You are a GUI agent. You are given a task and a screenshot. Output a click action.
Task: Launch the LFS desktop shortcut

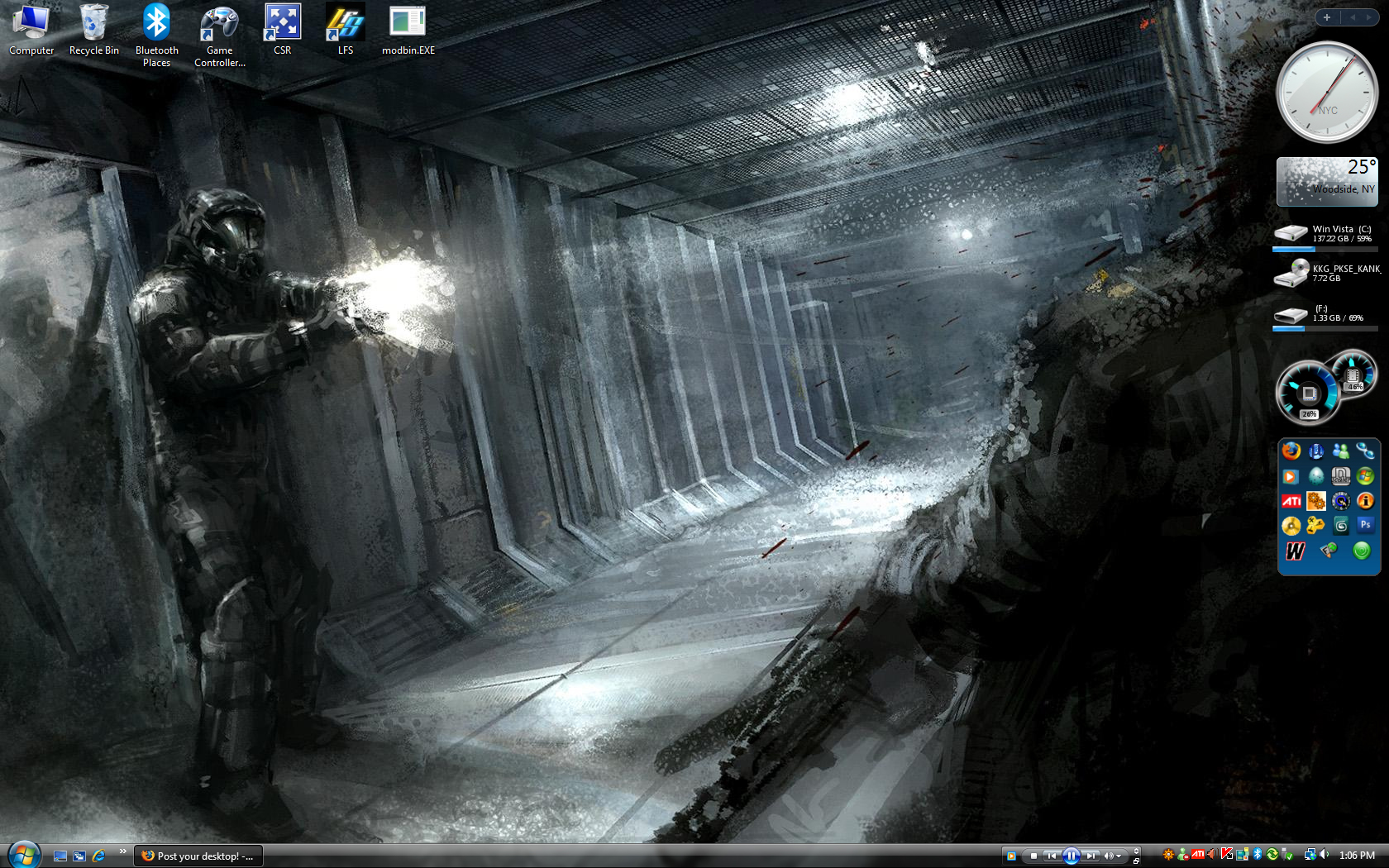tap(345, 31)
